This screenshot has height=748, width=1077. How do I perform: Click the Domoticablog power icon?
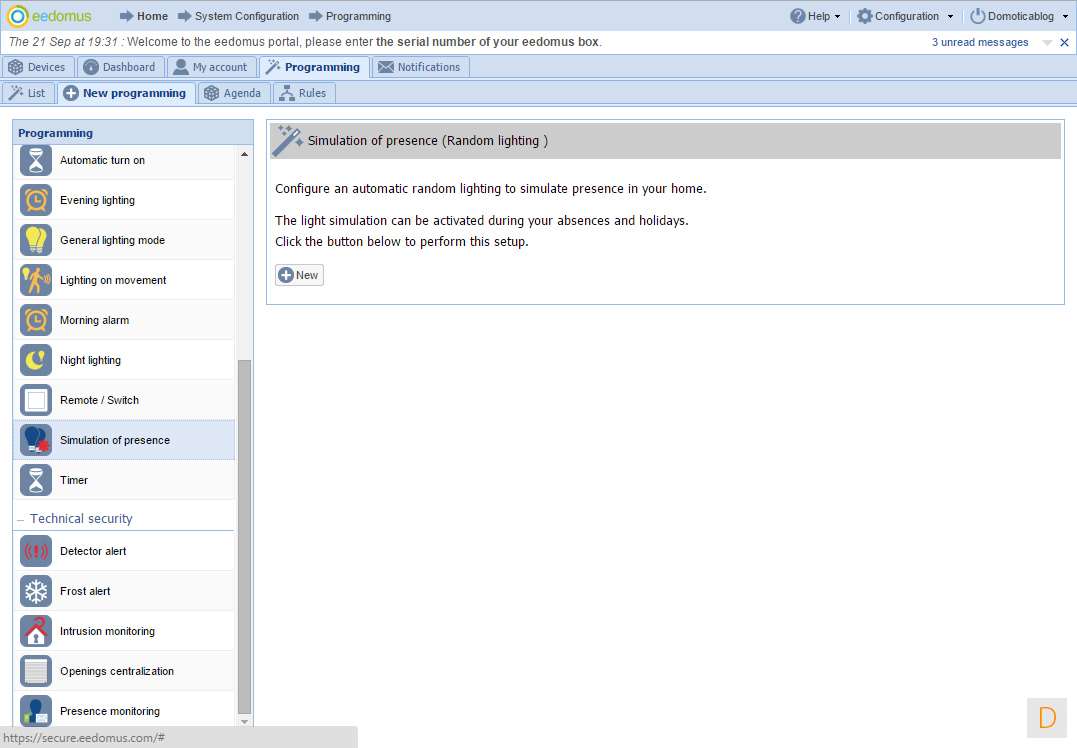tap(977, 16)
